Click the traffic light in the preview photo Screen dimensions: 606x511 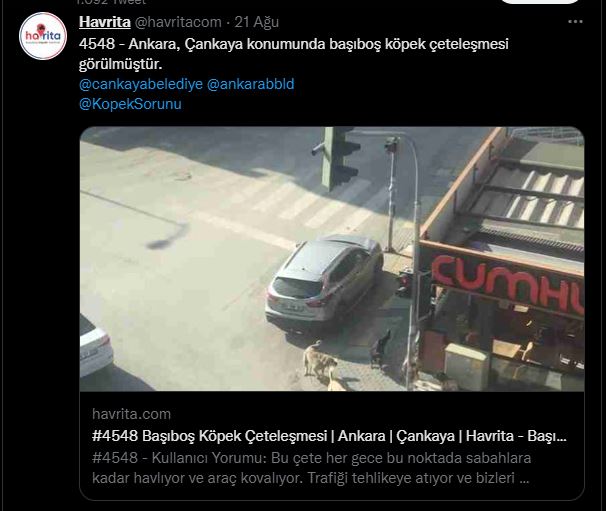tap(337, 158)
